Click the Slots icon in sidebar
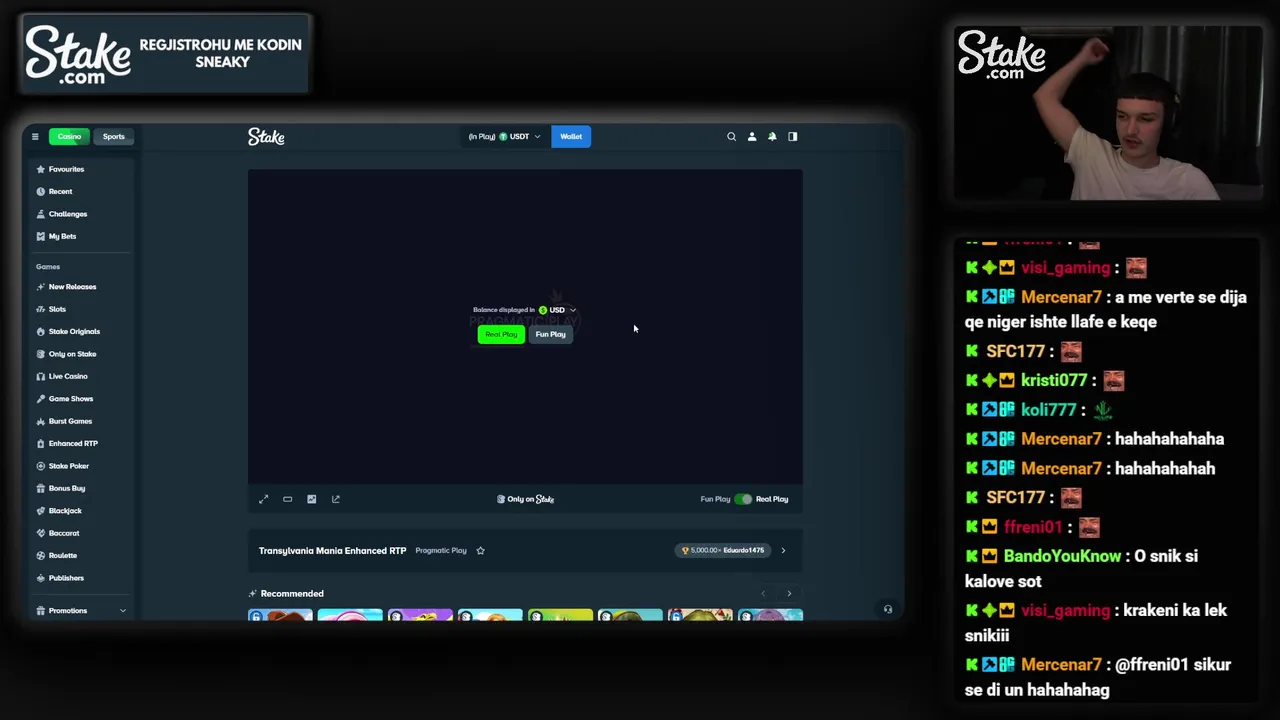Viewport: 1280px width, 720px height. click(41, 309)
